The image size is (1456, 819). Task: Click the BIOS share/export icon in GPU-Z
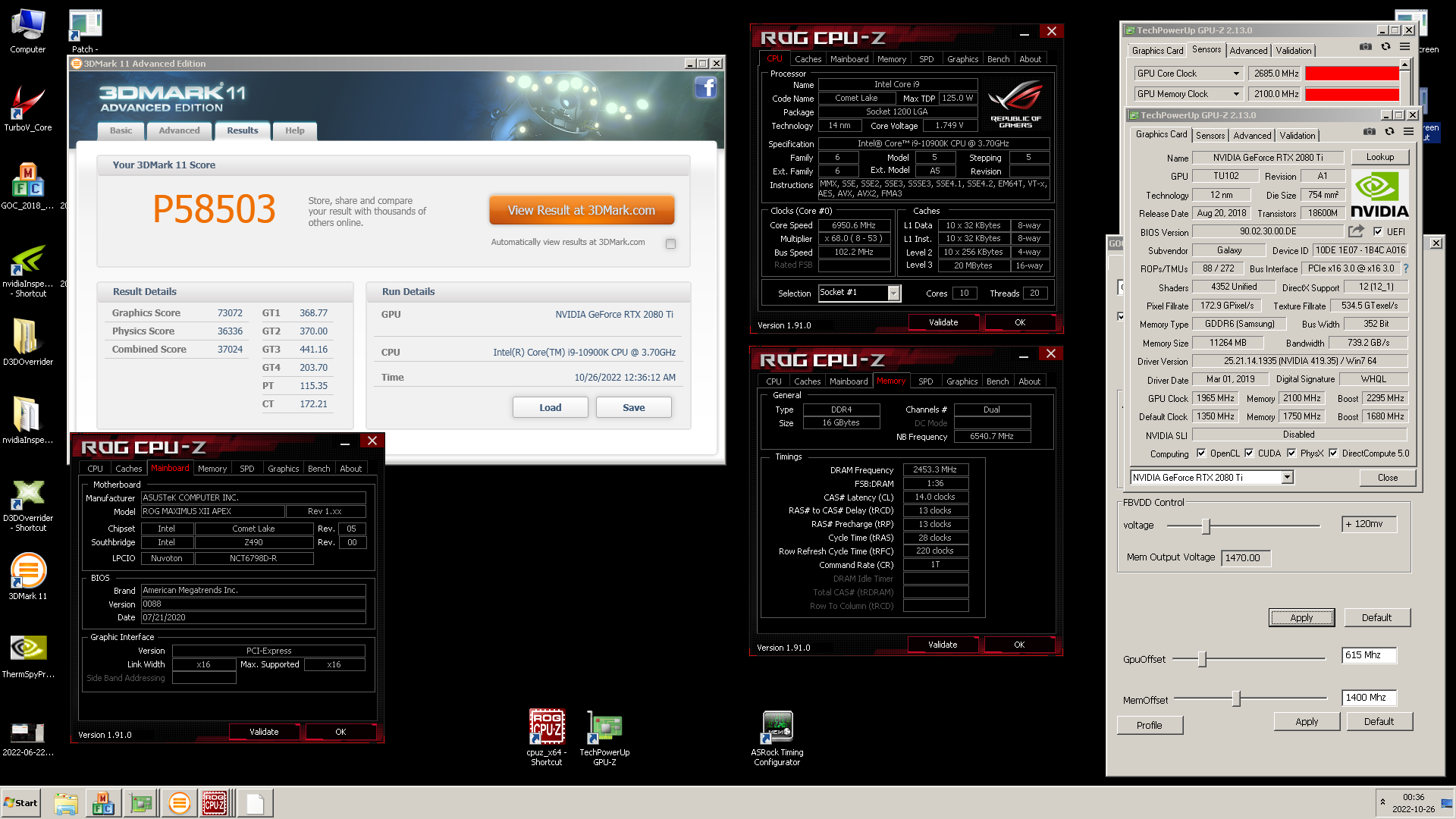pos(1356,231)
